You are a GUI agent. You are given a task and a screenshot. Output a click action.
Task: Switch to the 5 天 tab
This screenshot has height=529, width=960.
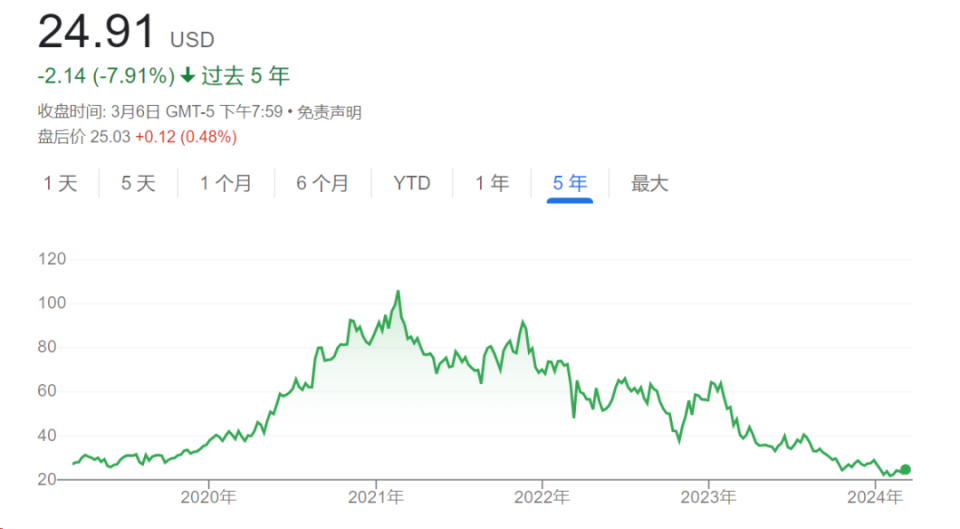tap(138, 183)
